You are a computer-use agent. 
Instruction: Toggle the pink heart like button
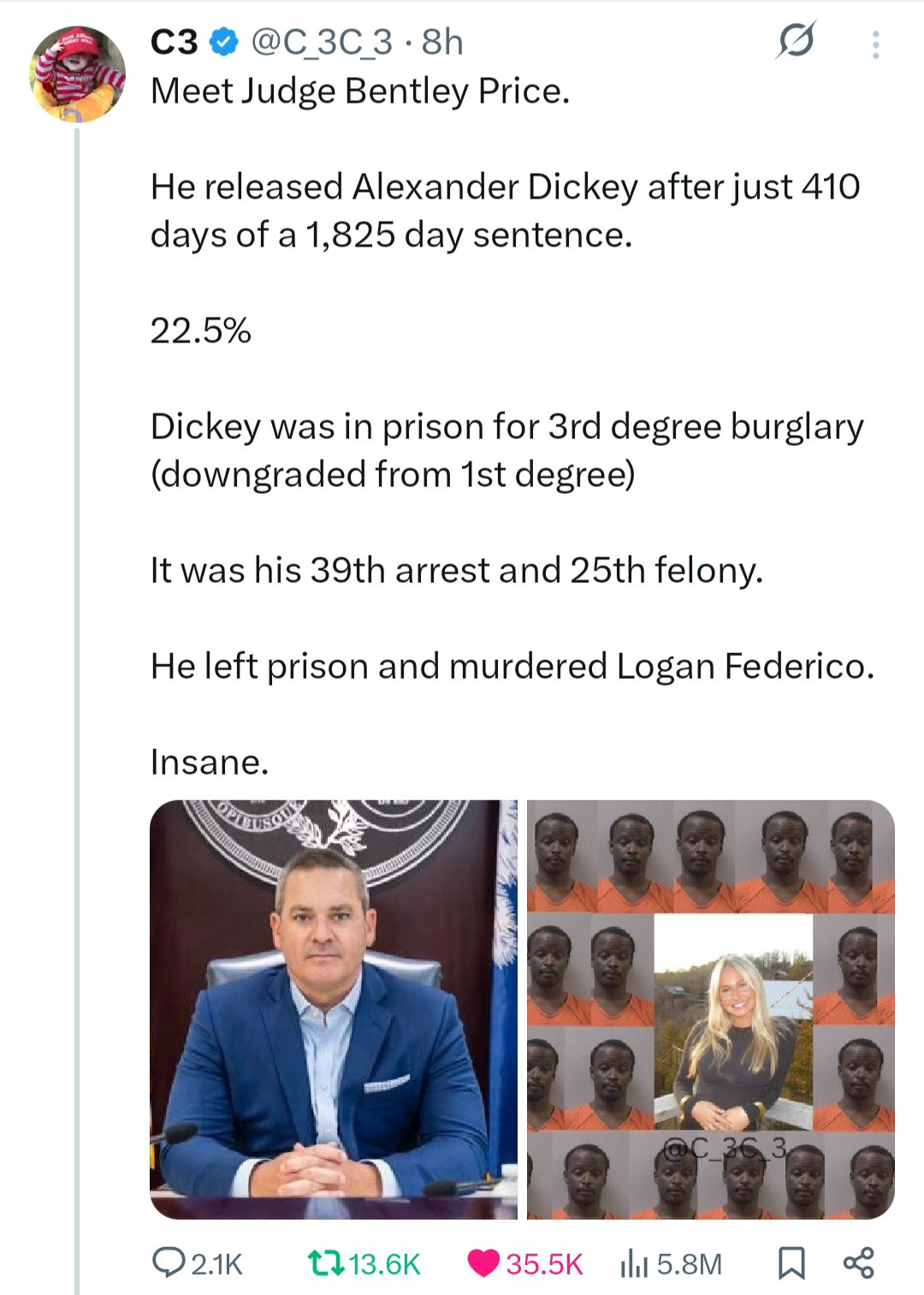click(484, 1262)
